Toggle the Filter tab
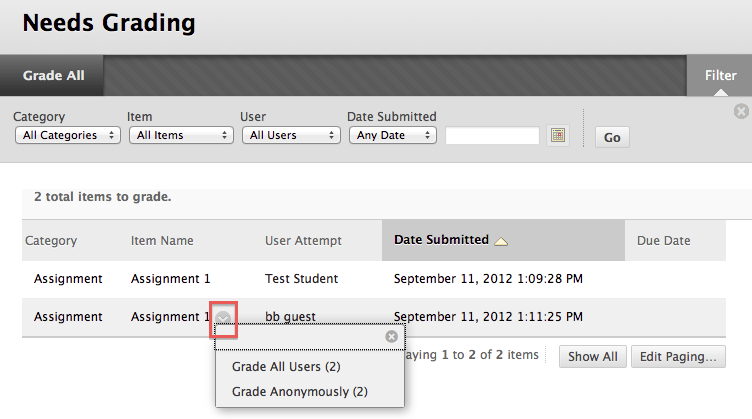Screen dimensions: 752x419 pos(720,75)
